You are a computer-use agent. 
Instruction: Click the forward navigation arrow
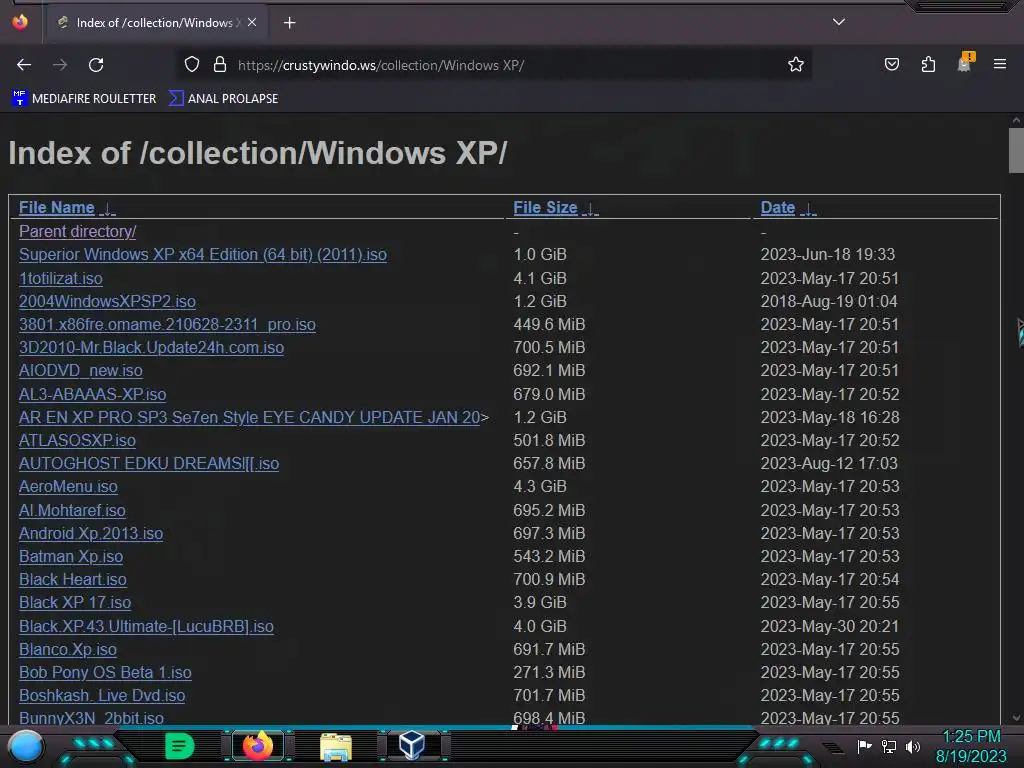(x=60, y=65)
